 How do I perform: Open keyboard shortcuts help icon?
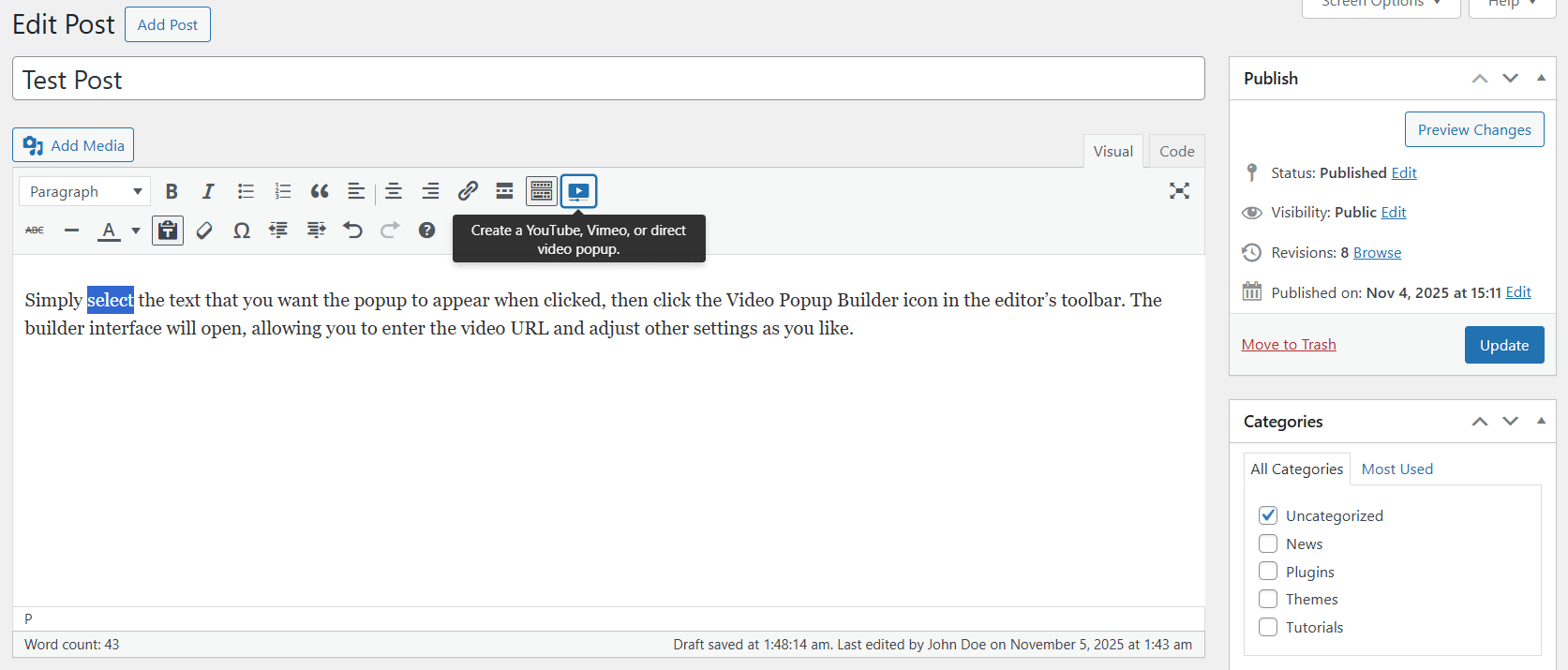(426, 231)
